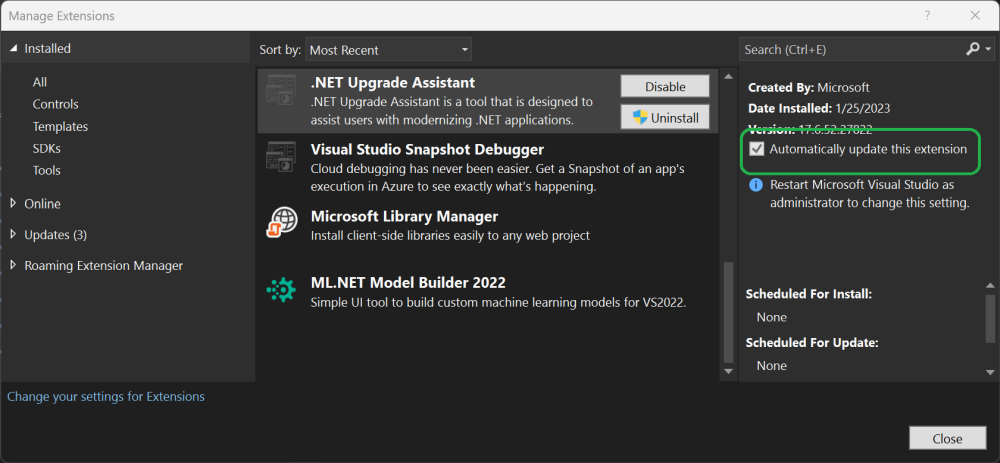Screen dimensions: 1000x463
Task: Select the Controls category
Action: (x=55, y=104)
